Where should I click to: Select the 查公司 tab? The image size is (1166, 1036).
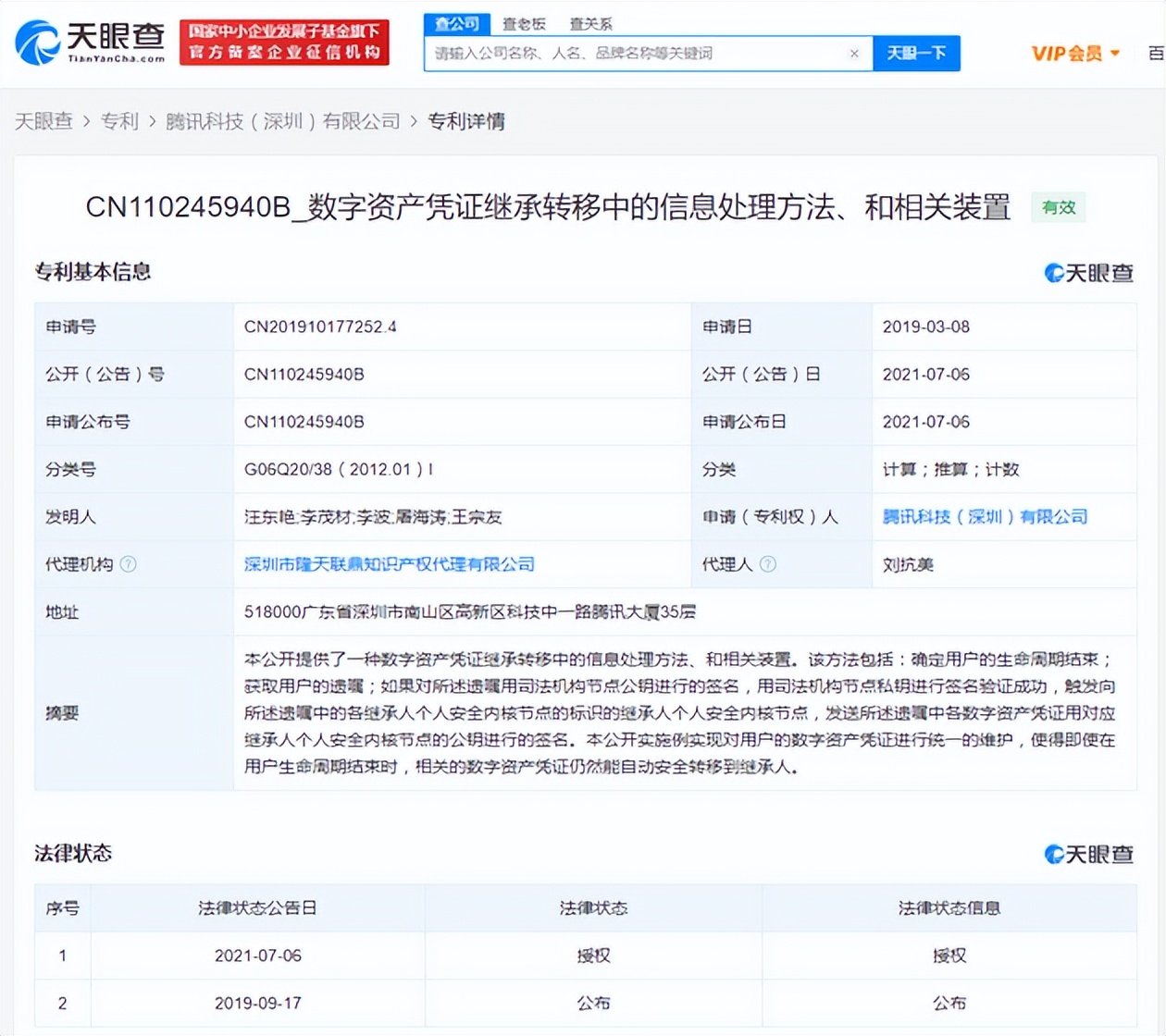point(455,23)
